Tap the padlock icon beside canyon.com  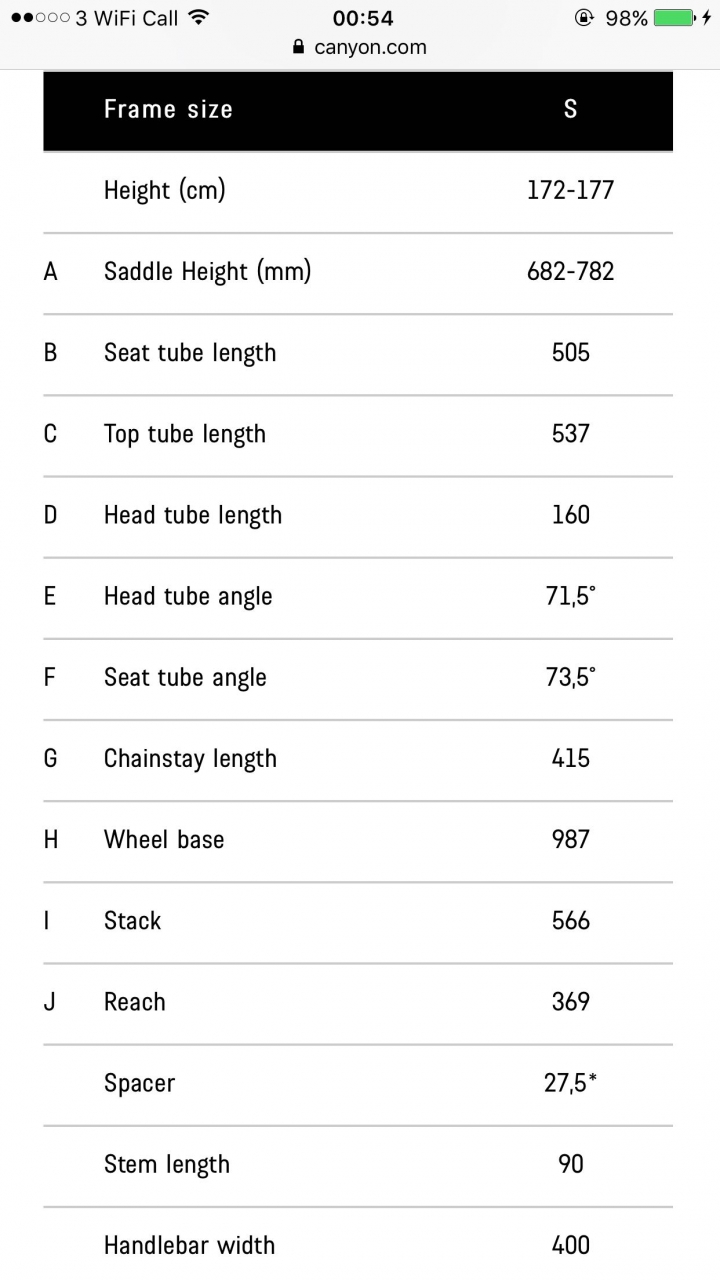(x=297, y=47)
